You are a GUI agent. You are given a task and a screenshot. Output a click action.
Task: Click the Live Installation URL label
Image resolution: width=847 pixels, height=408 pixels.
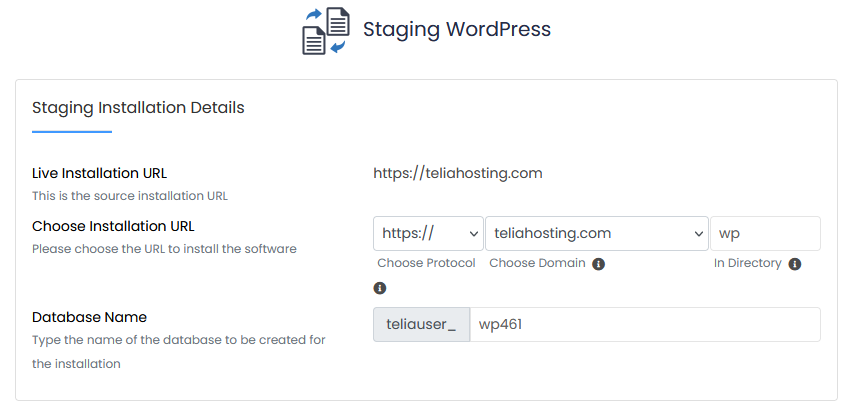point(99,173)
